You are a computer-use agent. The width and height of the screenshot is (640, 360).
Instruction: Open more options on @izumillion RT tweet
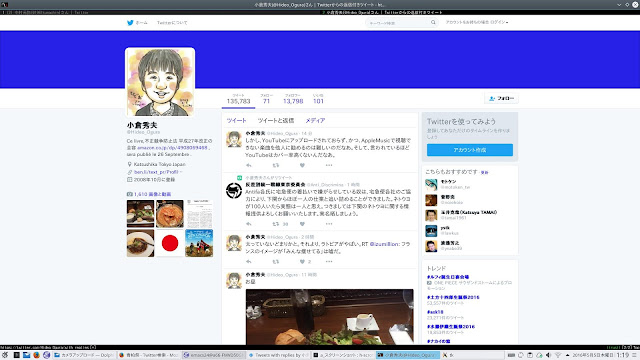coord(329,262)
